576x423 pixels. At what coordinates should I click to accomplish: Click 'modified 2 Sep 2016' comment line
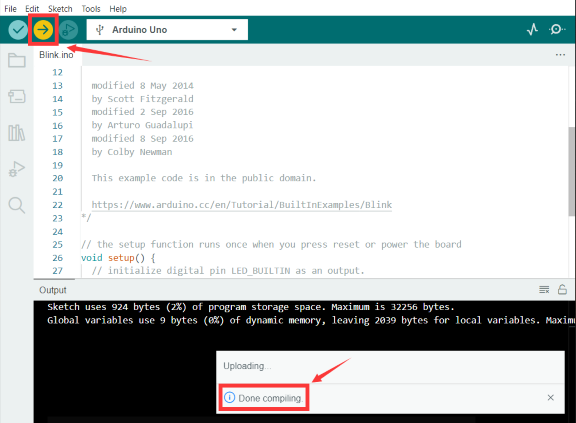(142, 112)
